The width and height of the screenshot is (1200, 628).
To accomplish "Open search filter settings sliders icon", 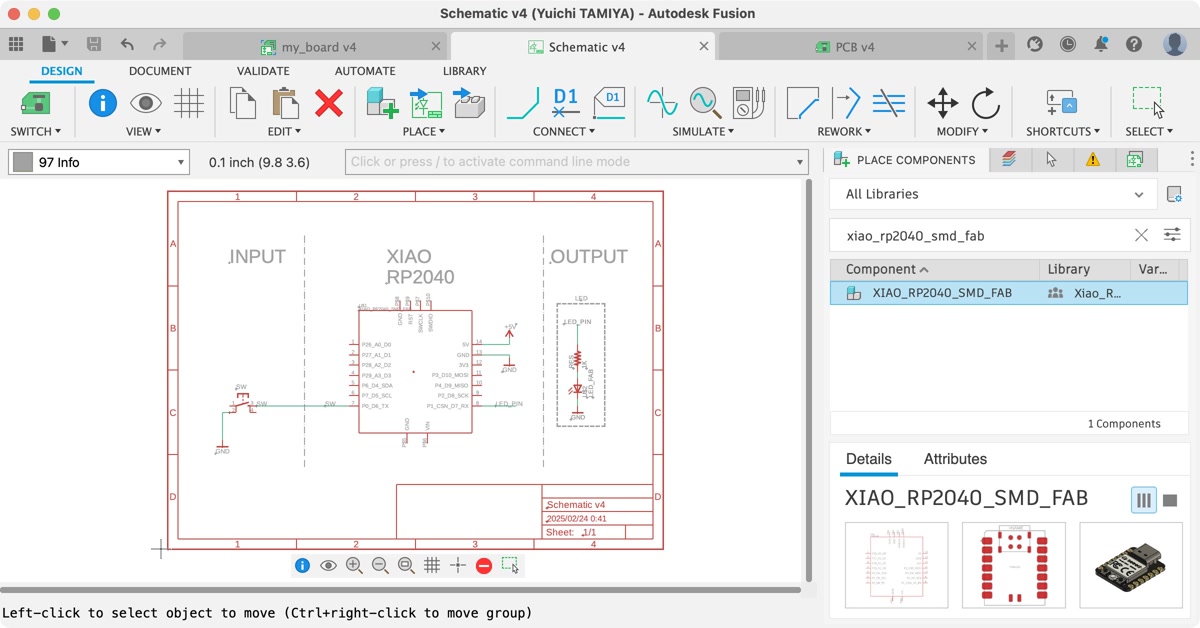I will (1172, 235).
